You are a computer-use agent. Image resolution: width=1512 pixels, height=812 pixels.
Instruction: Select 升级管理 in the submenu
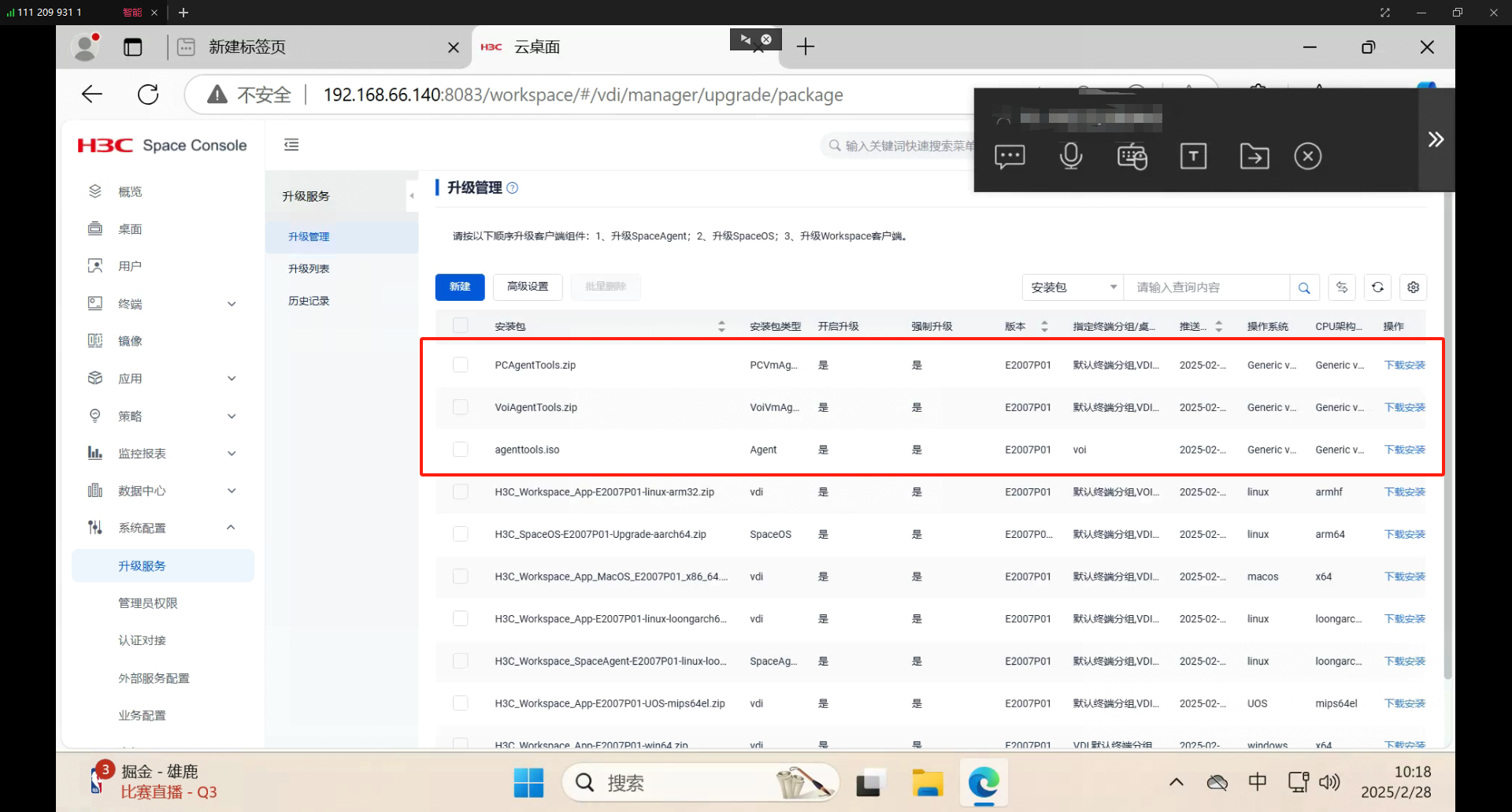coord(309,236)
